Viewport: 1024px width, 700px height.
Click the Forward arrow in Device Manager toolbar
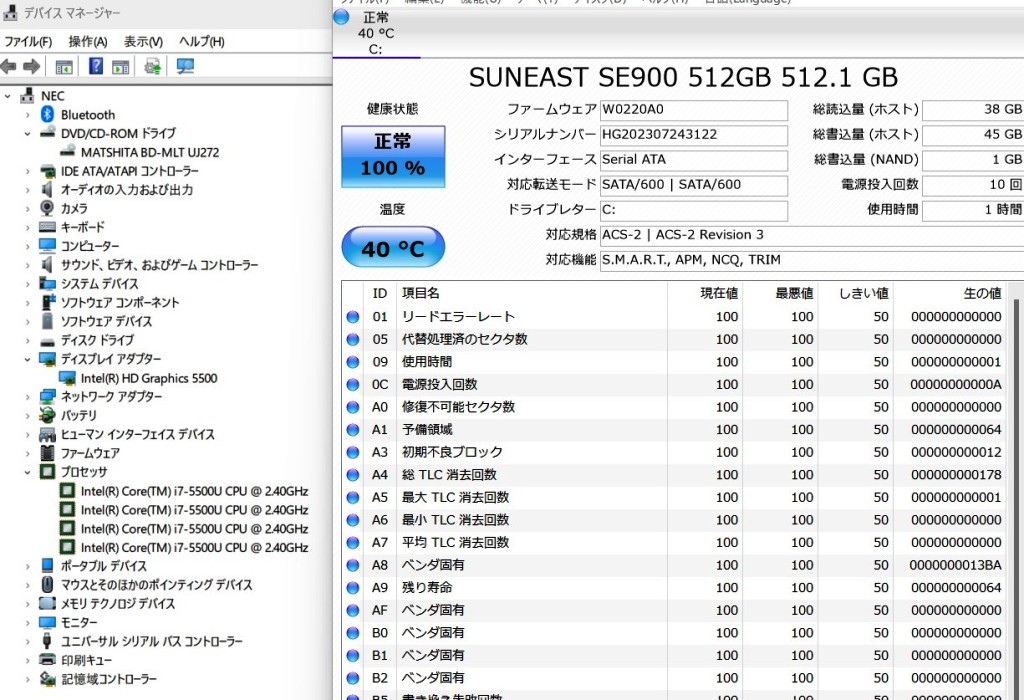31,66
